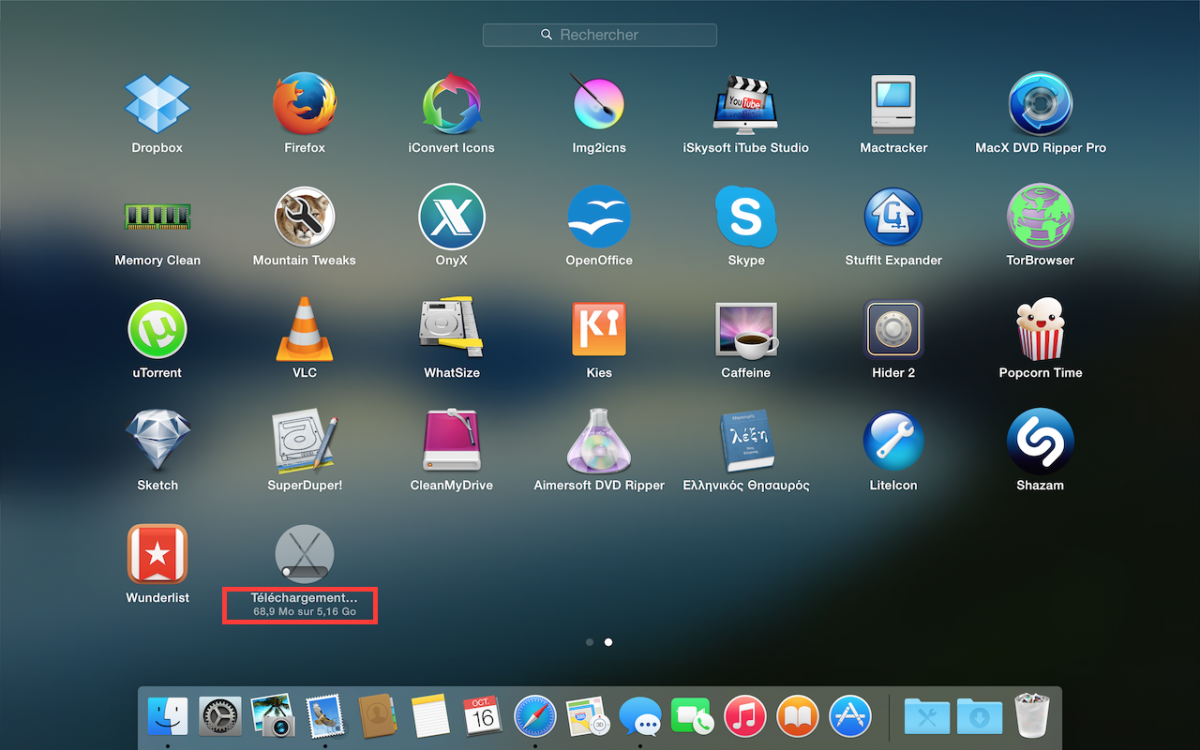Open Mail in the Dock
Viewport: 1200px width, 750px height.
[x=325, y=716]
